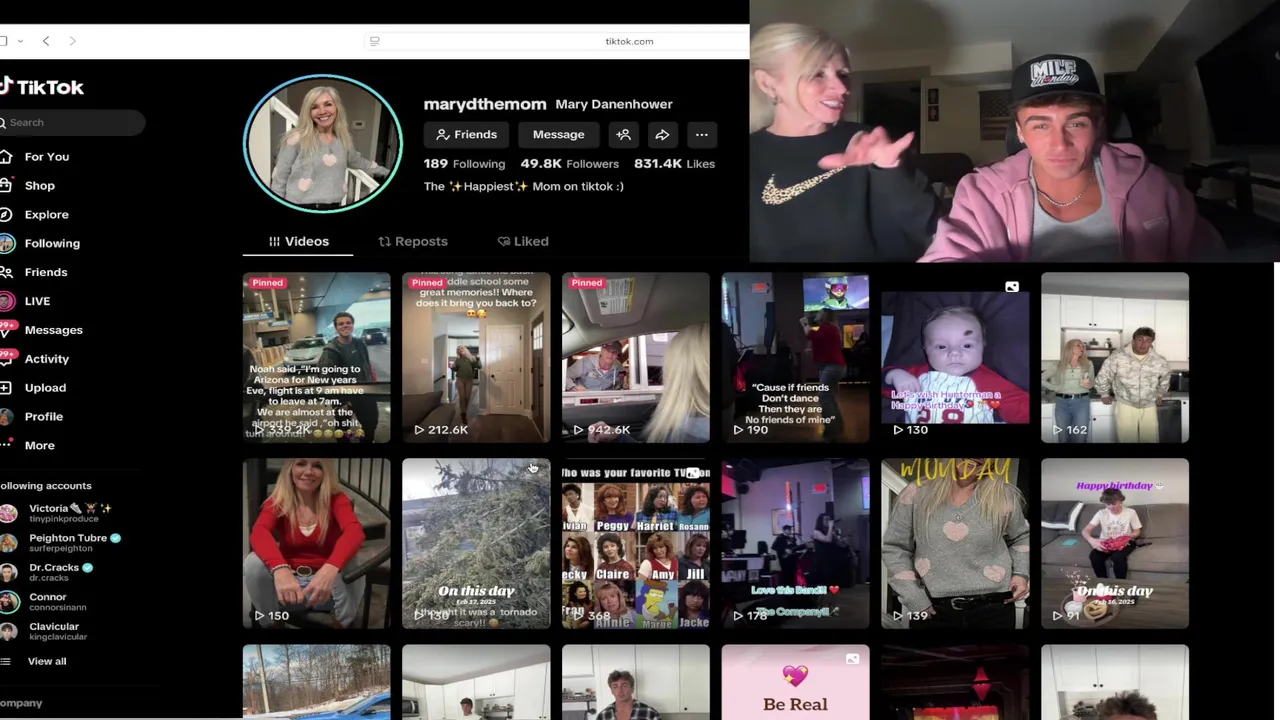1280x720 pixels.
Task: Click the For You home icon
Action: [x=5, y=157]
